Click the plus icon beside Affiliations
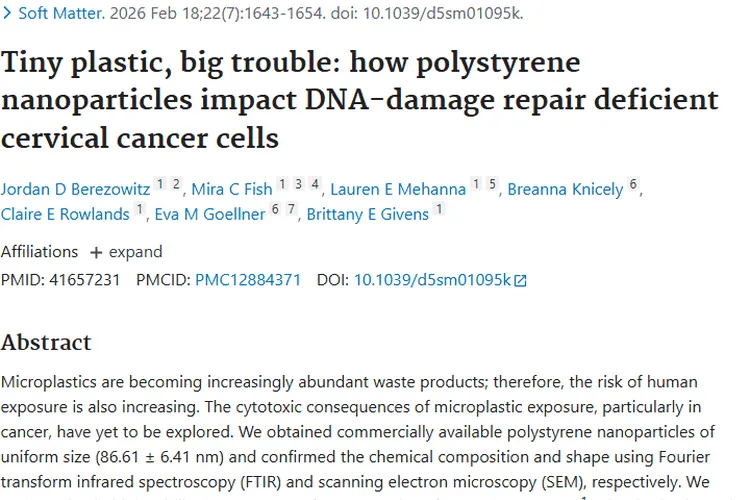The height and width of the screenshot is (500, 750). pos(96,252)
